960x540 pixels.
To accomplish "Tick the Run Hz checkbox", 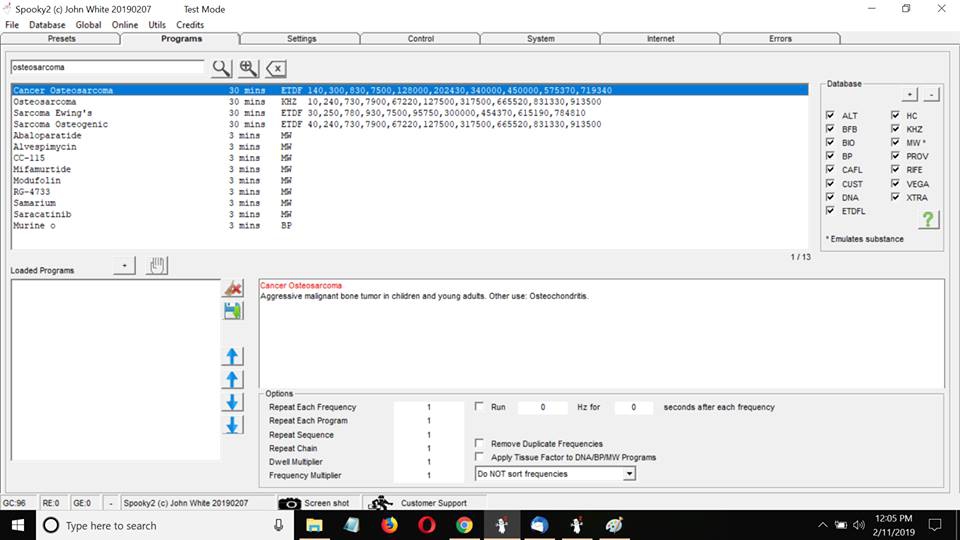I will click(479, 407).
